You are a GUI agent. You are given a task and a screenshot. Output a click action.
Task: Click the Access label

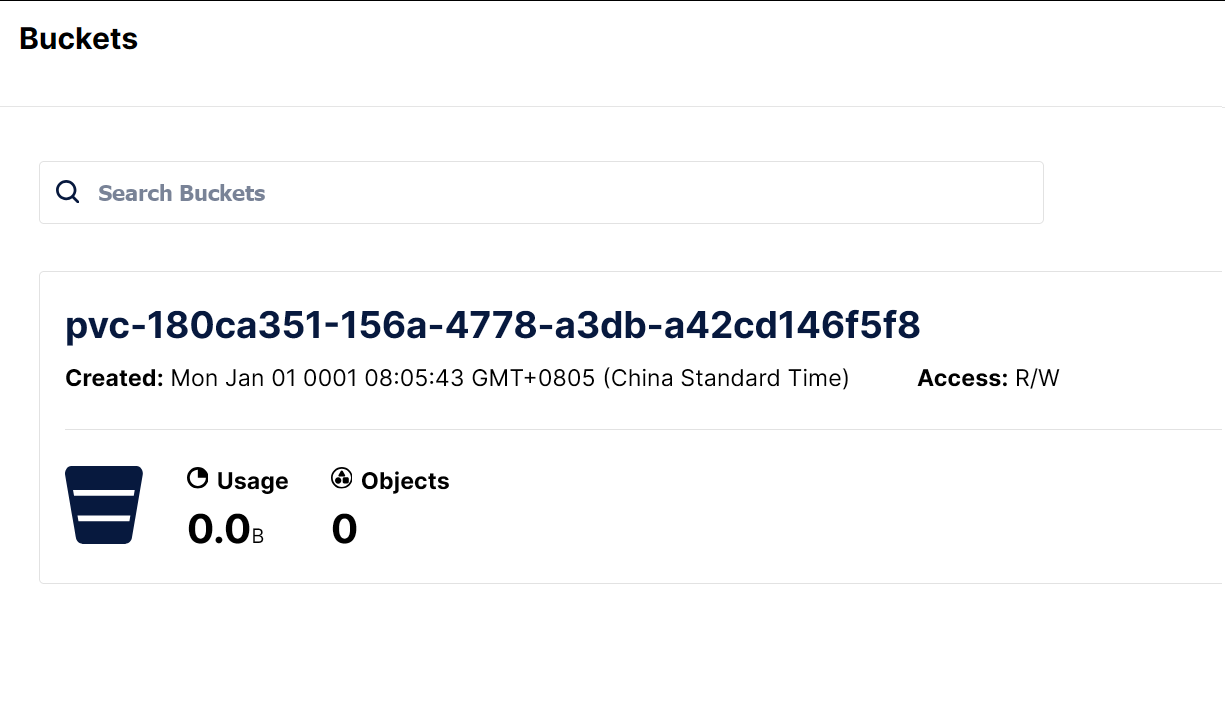click(962, 378)
